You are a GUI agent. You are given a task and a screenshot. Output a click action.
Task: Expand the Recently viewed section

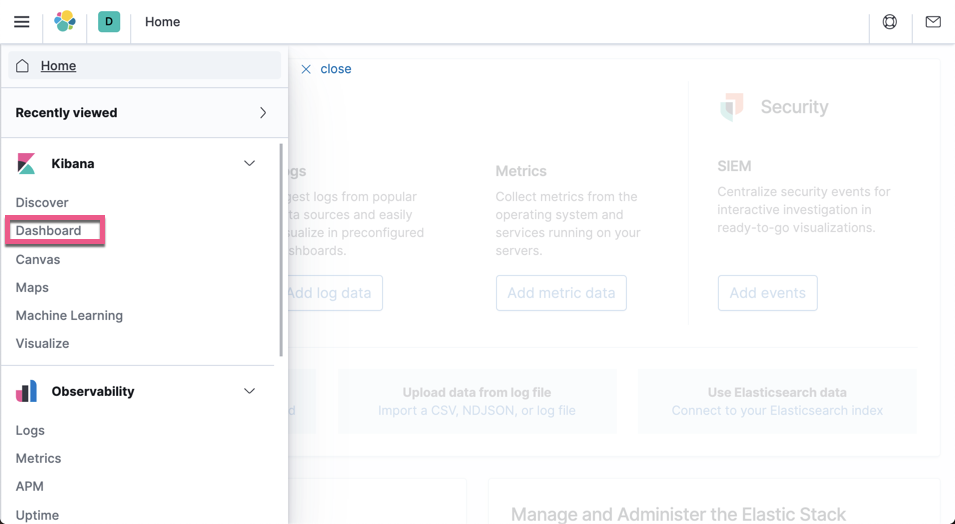144,113
